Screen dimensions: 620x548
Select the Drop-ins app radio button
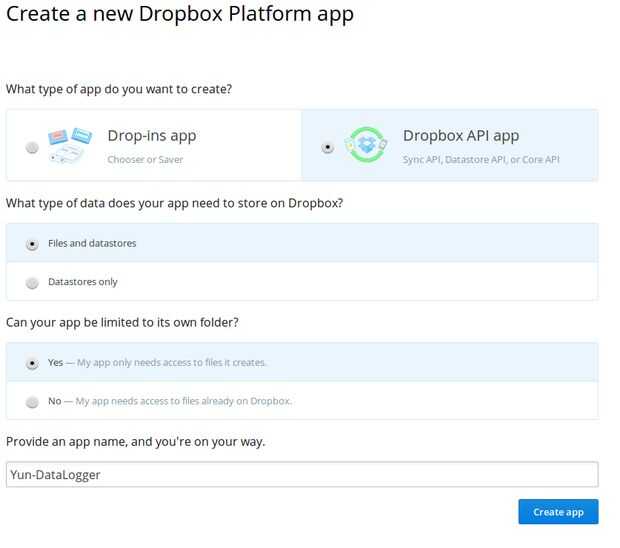pos(32,147)
